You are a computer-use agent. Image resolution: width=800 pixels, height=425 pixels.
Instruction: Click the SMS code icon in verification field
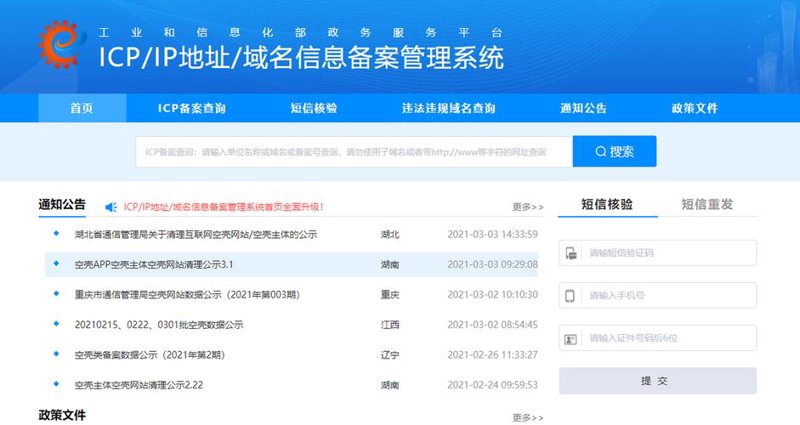coord(571,253)
